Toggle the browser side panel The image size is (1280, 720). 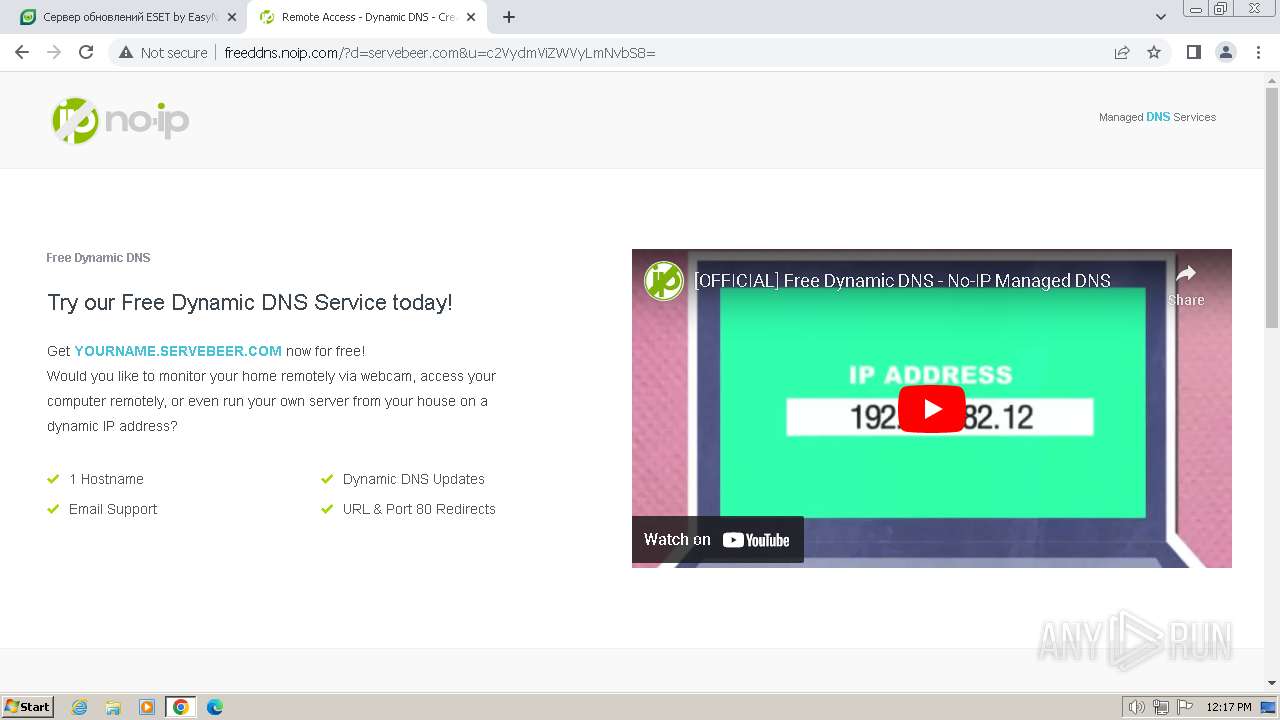coord(1193,52)
